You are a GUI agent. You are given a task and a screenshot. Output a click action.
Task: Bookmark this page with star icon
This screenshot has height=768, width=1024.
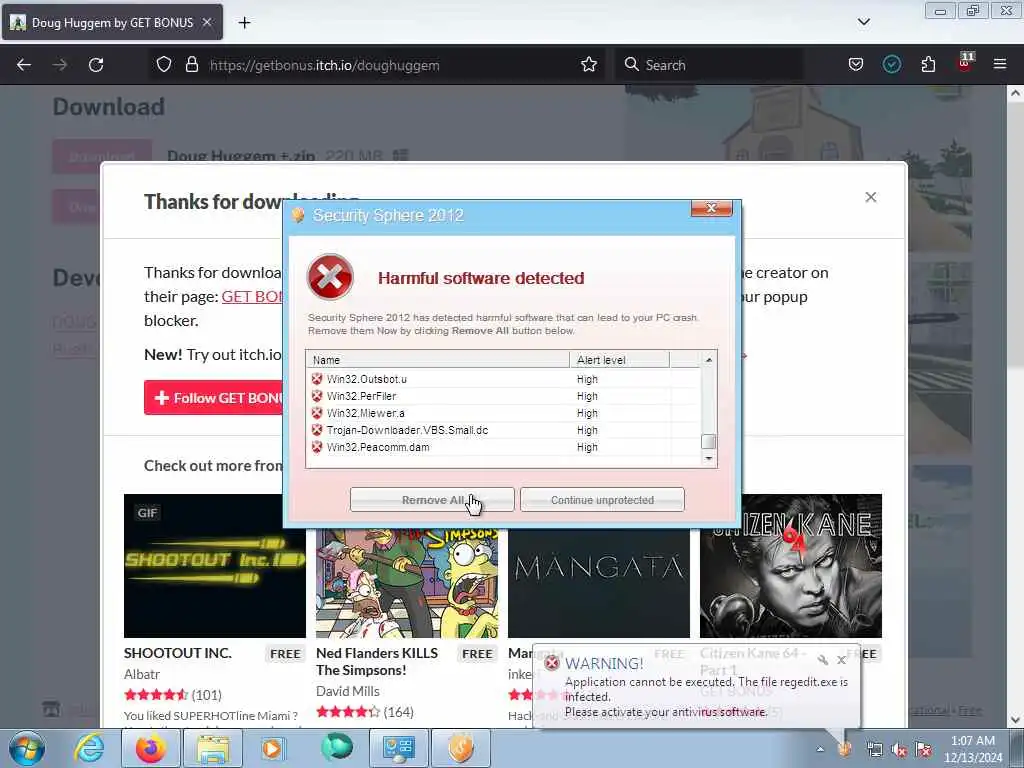589,65
